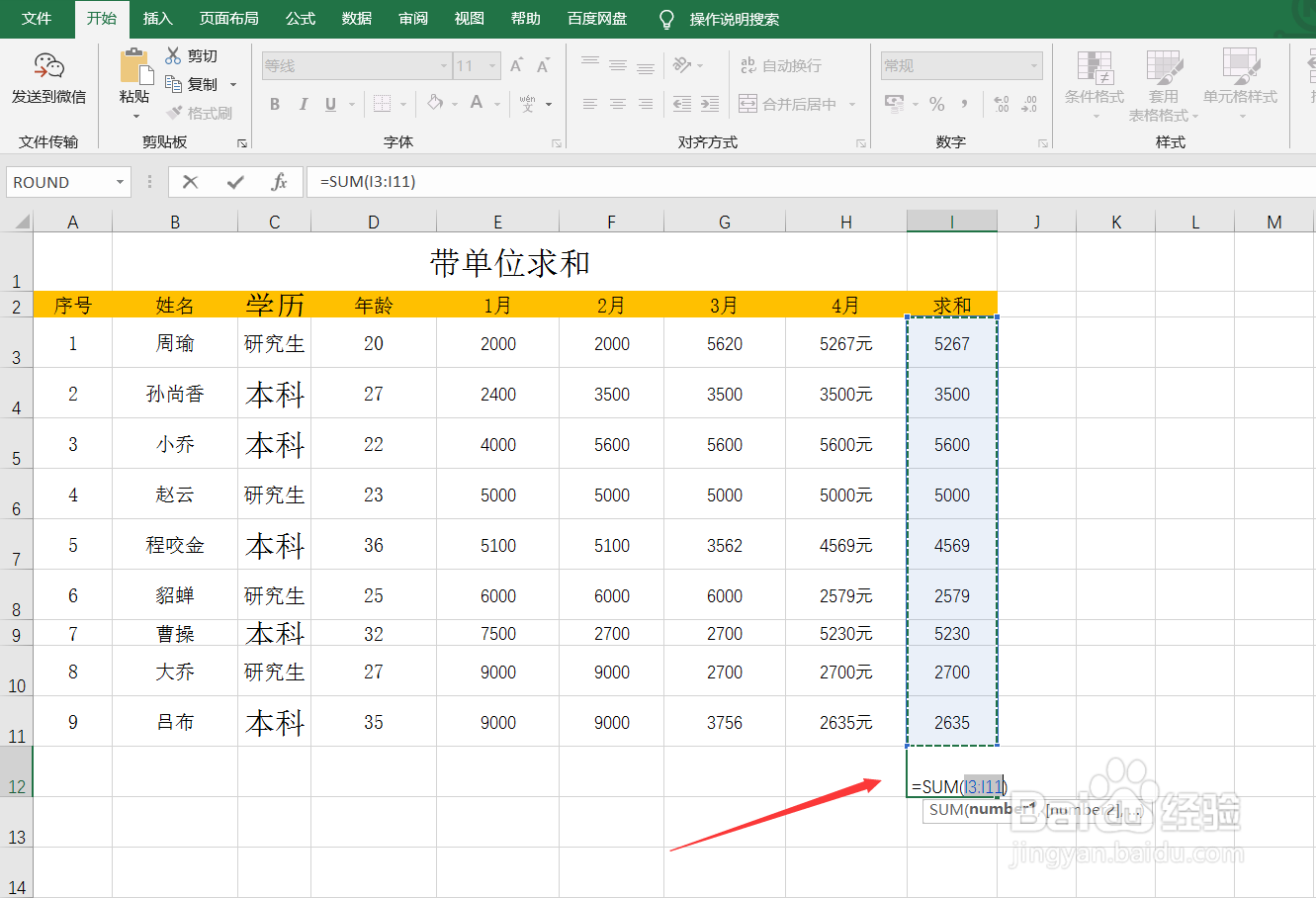Toggle underline formatting
Screen dimensions: 1316x898
point(330,104)
